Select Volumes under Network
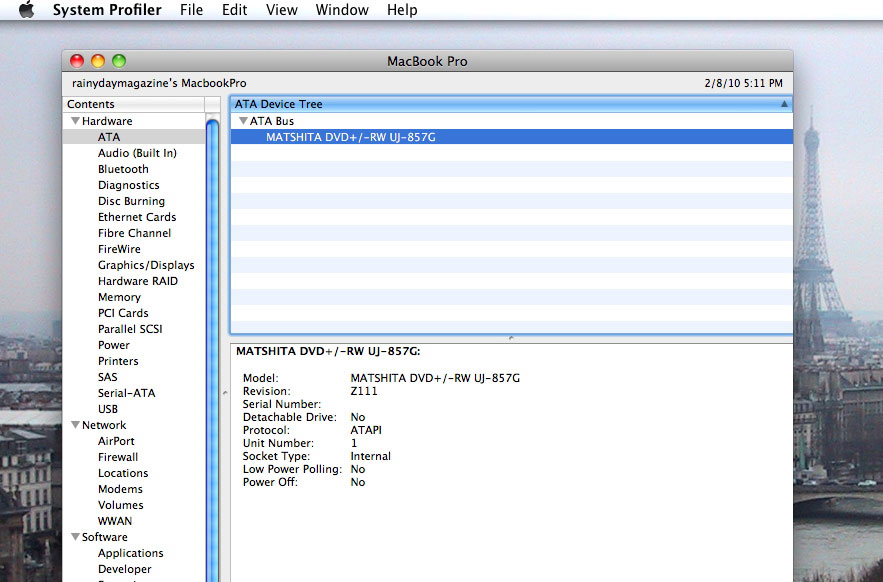Viewport: 883px width, 582px height. click(x=121, y=505)
